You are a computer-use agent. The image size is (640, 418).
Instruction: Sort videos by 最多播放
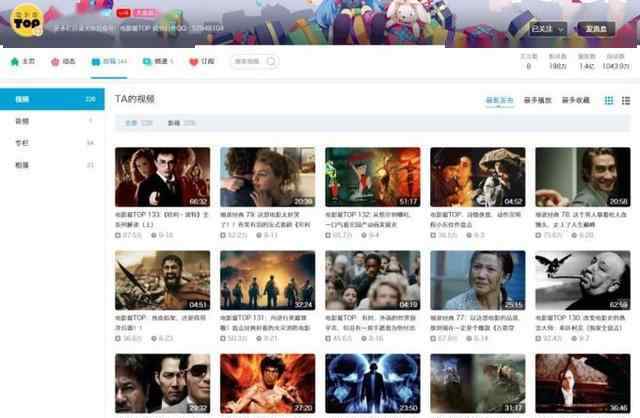pos(538,100)
